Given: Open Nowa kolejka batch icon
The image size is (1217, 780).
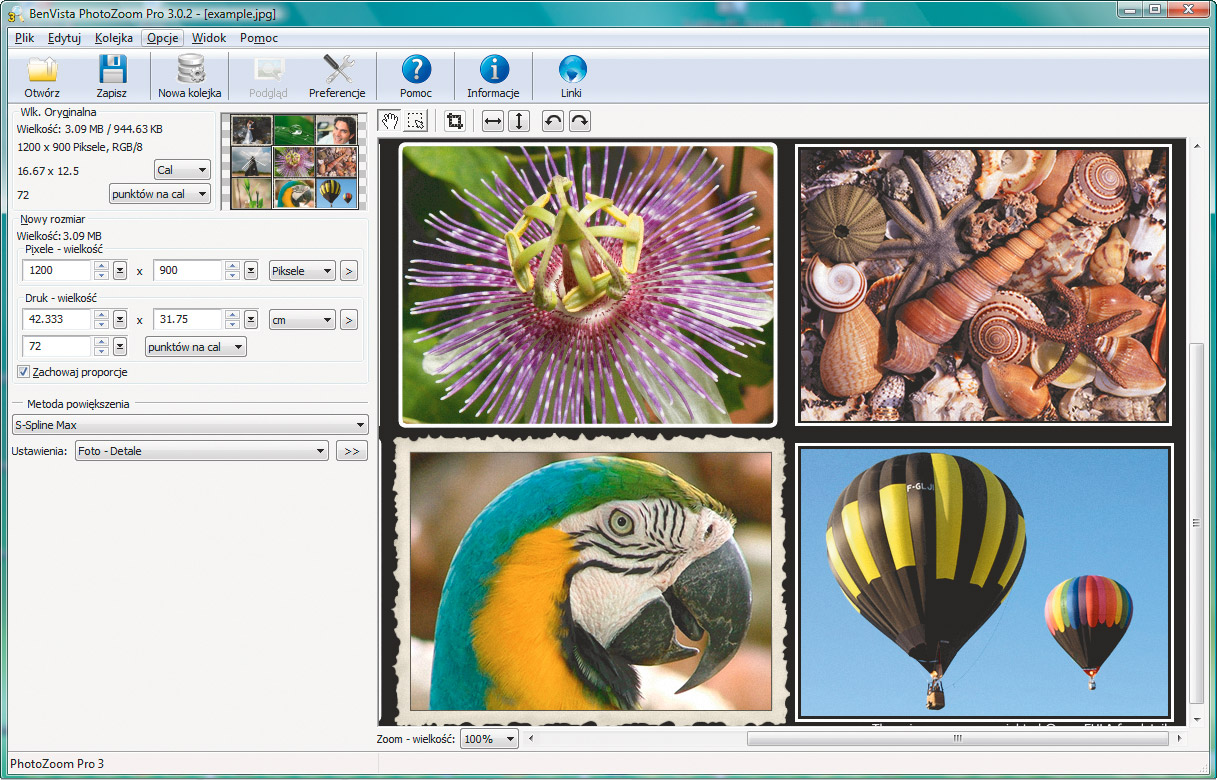Looking at the screenshot, I should pyautogui.click(x=189, y=70).
